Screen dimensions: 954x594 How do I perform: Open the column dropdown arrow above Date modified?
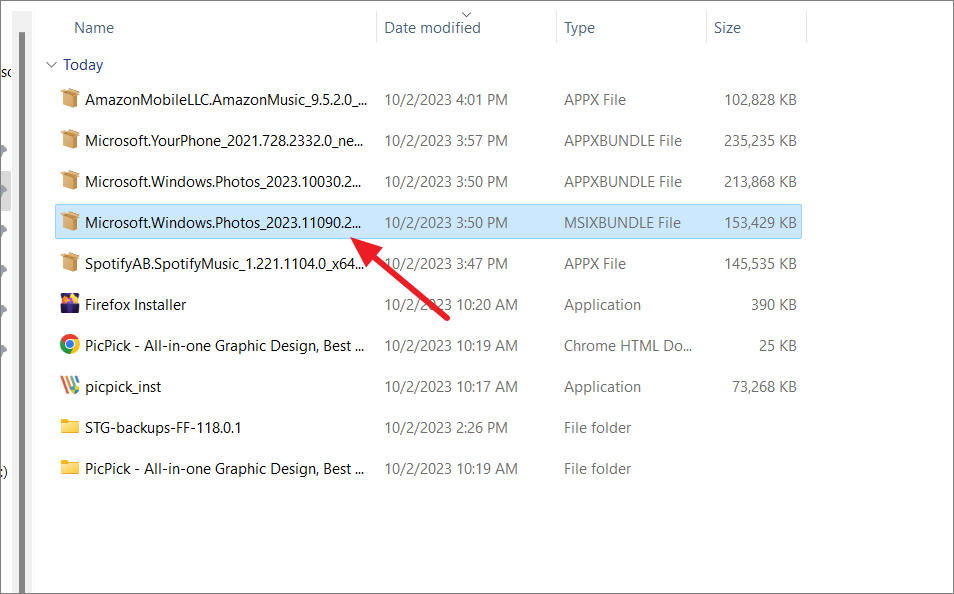(x=467, y=14)
